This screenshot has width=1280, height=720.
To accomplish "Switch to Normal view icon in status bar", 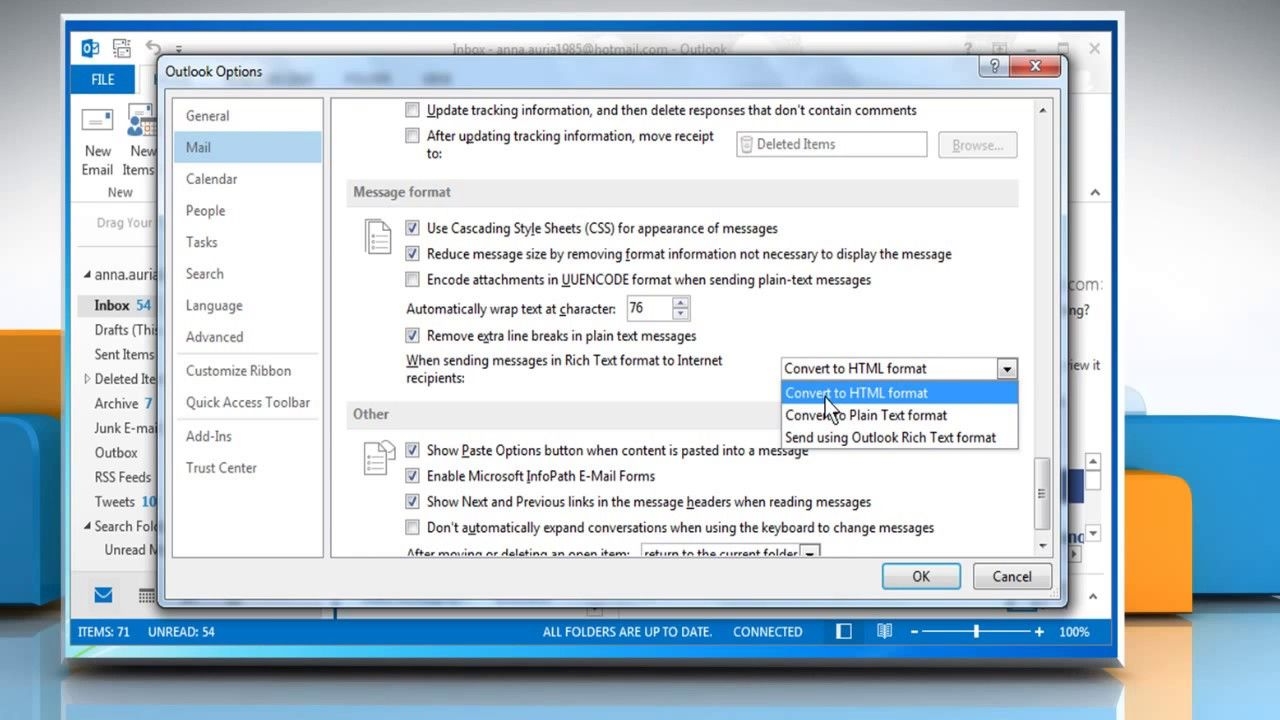I will 844,631.
